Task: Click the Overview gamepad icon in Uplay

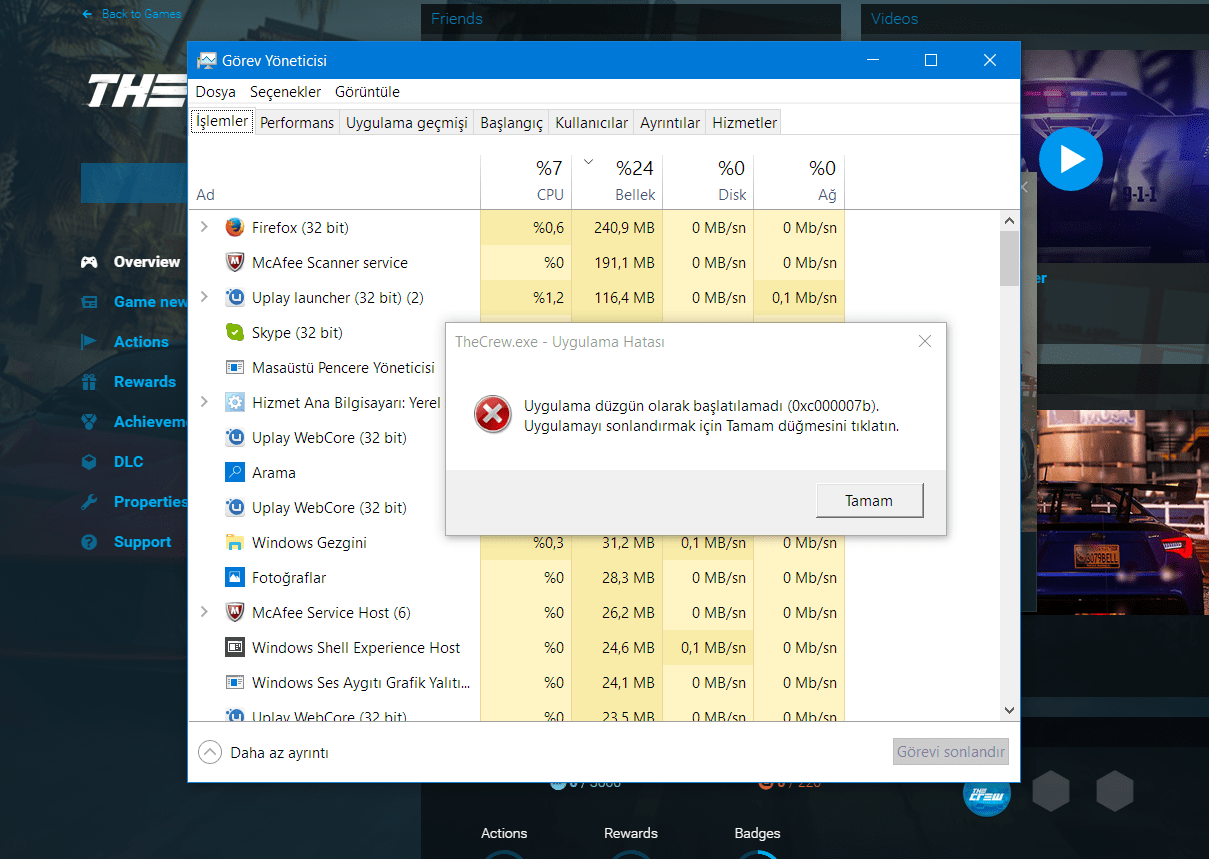Action: point(90,262)
